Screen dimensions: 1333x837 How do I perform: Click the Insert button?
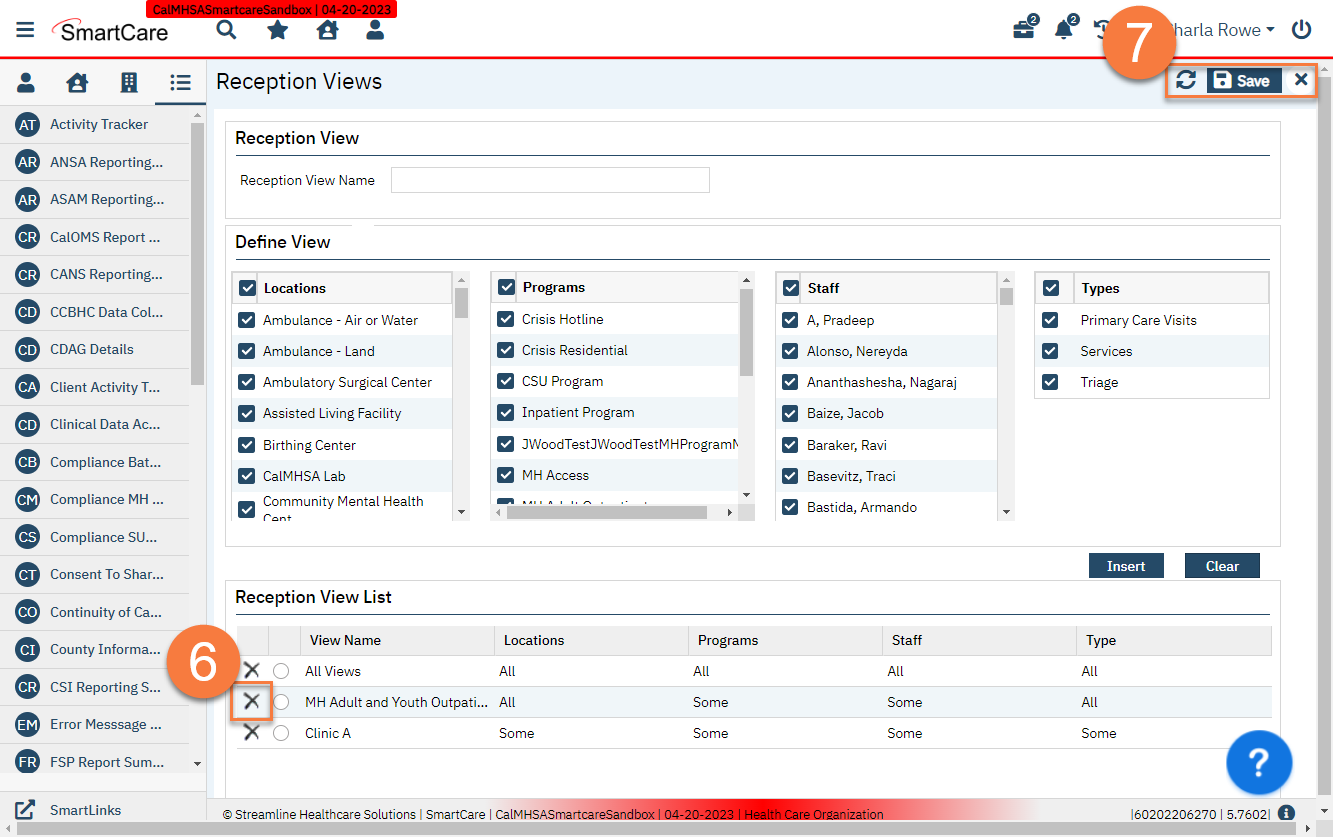(x=1126, y=566)
